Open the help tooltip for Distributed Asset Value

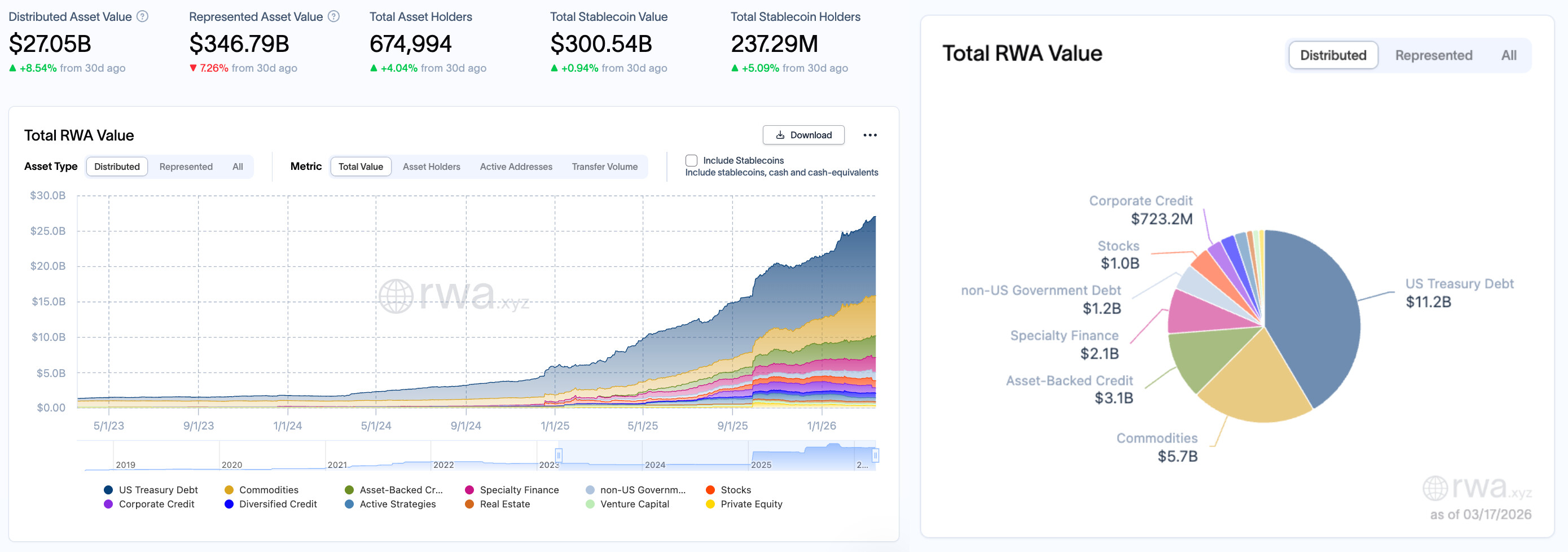pos(143,17)
